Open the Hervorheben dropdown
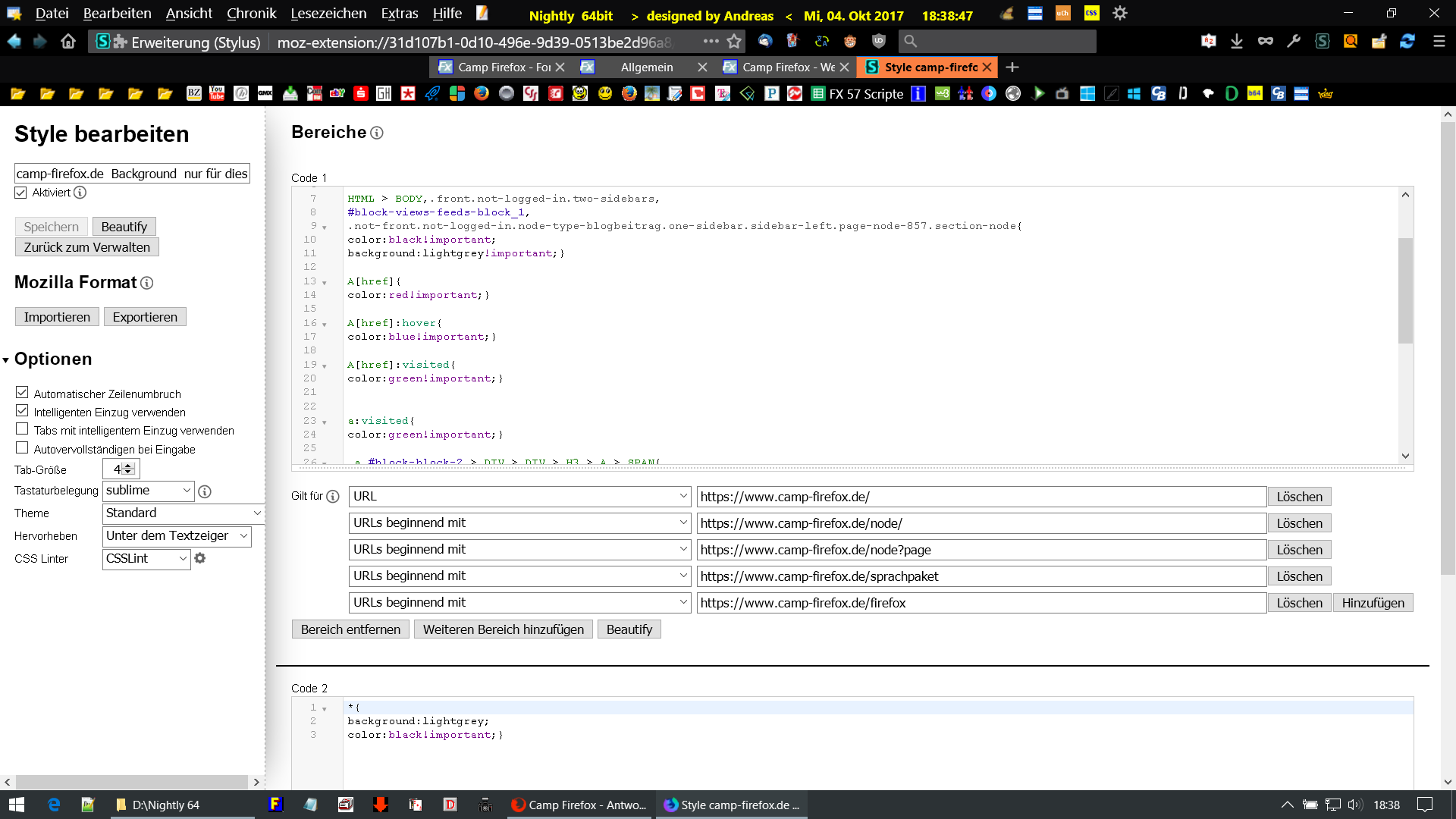Image resolution: width=1456 pixels, height=819 pixels. (x=177, y=536)
